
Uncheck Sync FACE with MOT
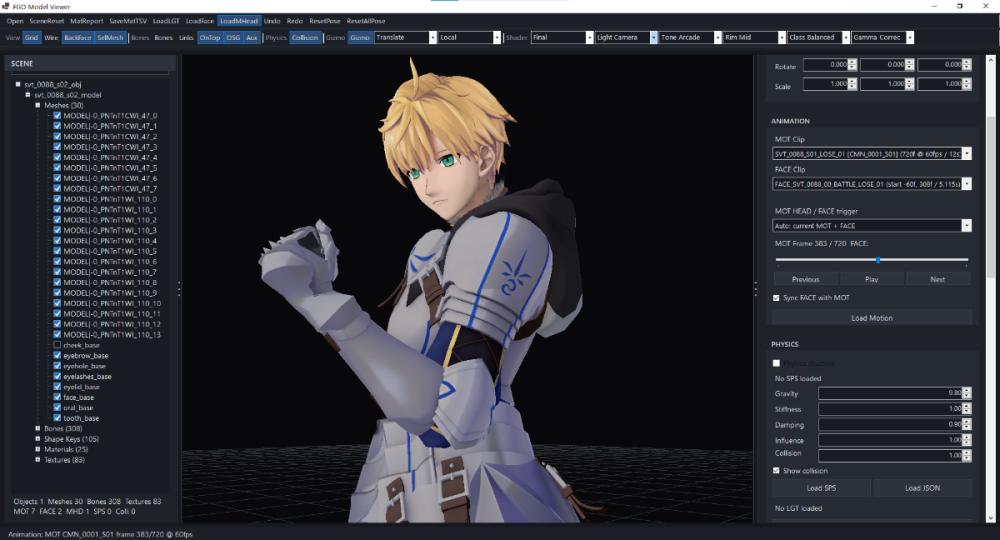point(776,298)
